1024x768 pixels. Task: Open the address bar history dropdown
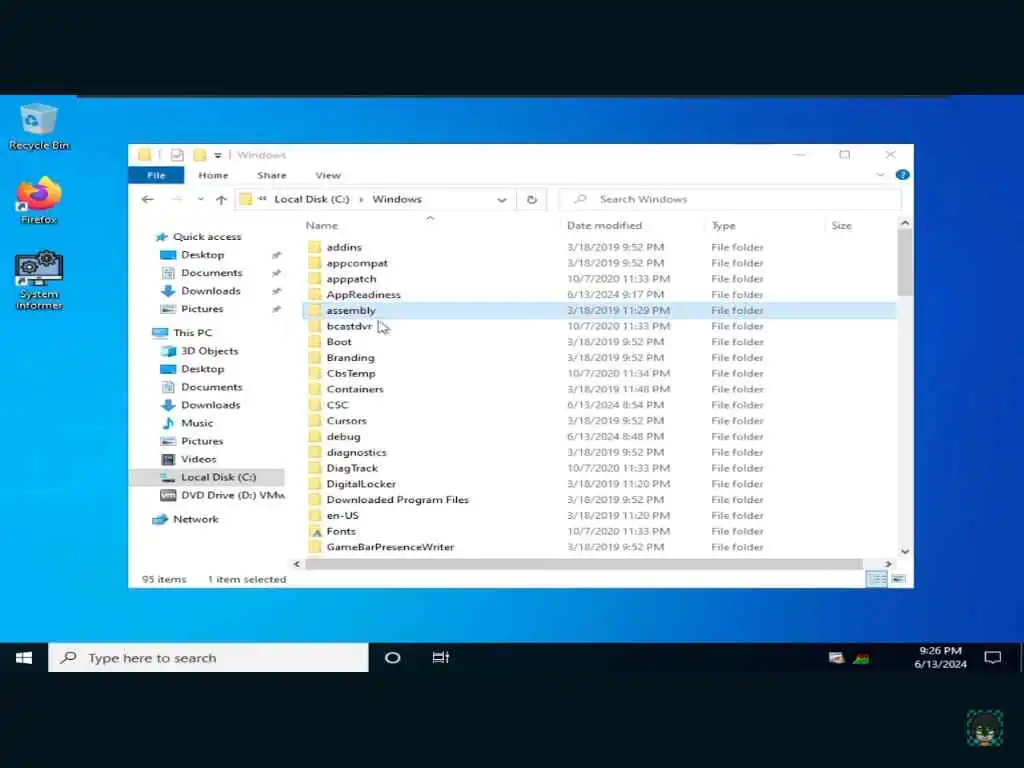click(502, 200)
